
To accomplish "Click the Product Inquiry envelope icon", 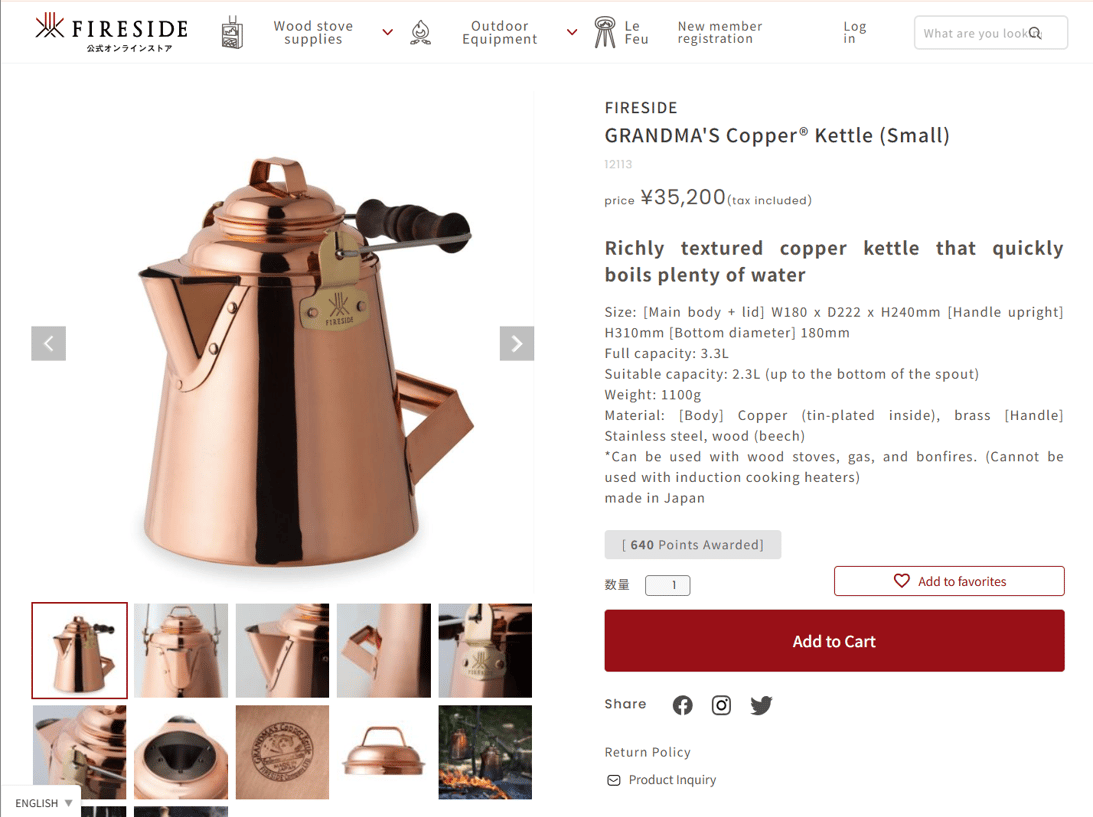I will [613, 780].
